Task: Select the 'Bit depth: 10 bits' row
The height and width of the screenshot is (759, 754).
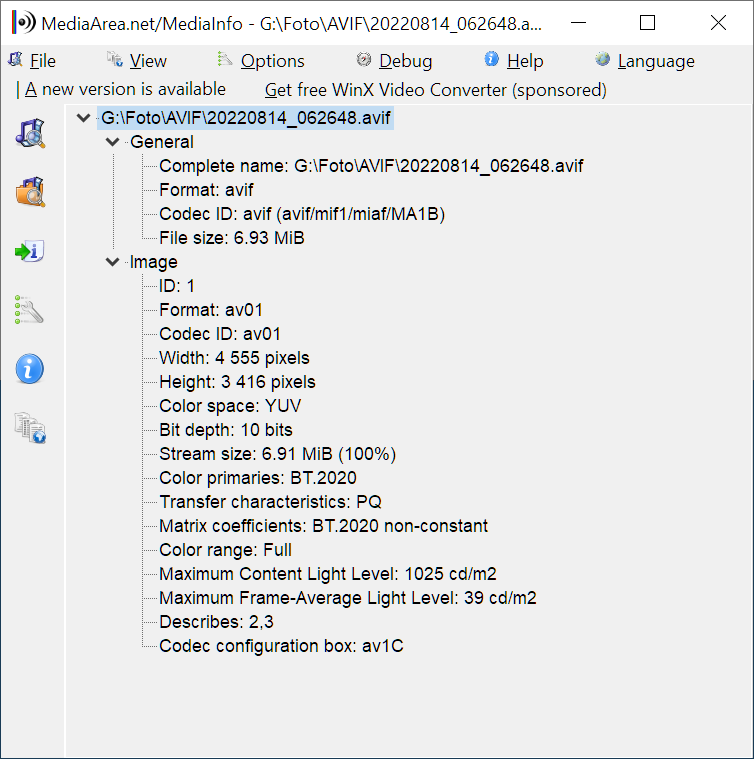Action: tap(225, 430)
